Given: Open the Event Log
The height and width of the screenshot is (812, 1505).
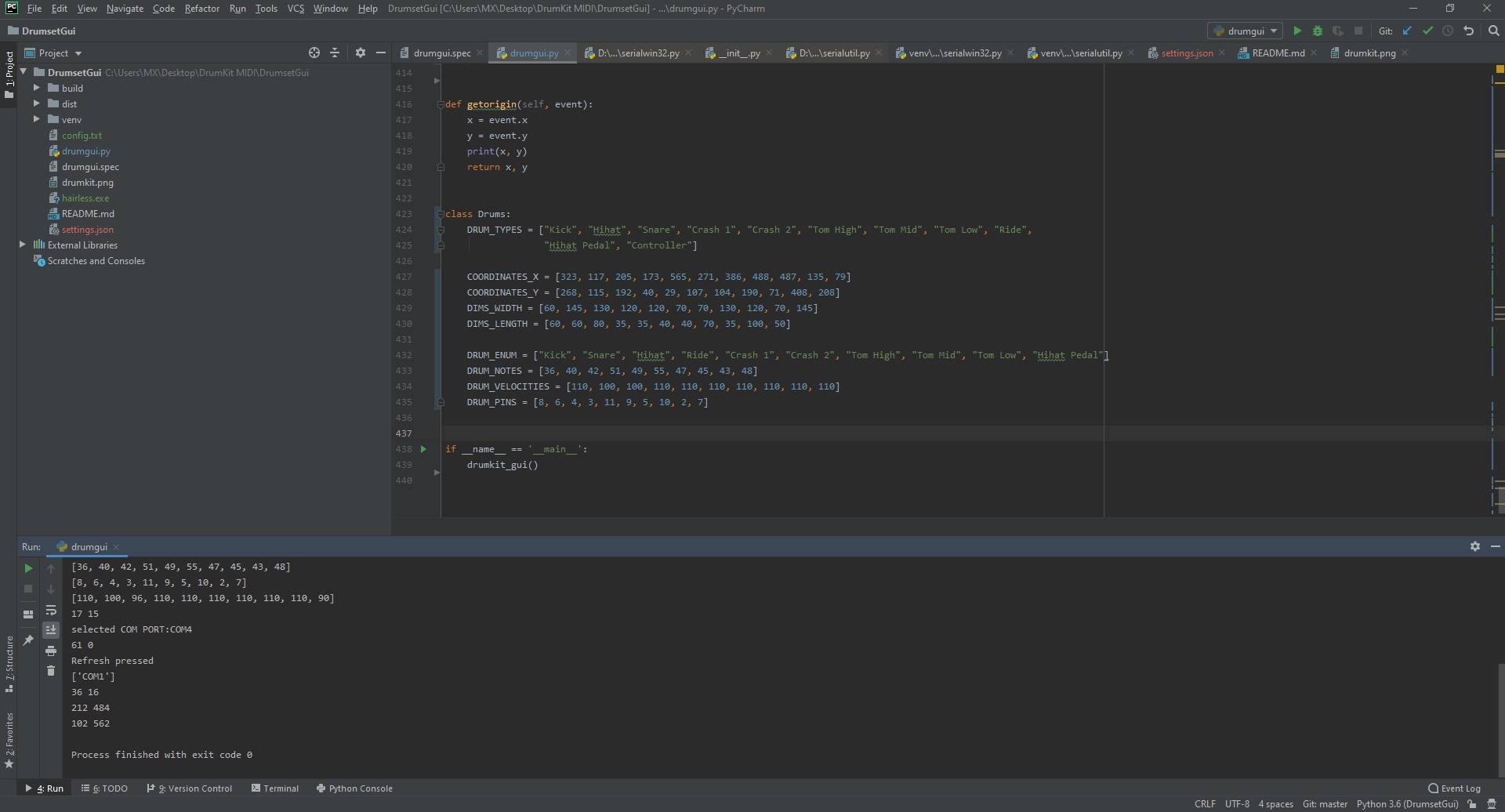Looking at the screenshot, I should [x=1456, y=788].
